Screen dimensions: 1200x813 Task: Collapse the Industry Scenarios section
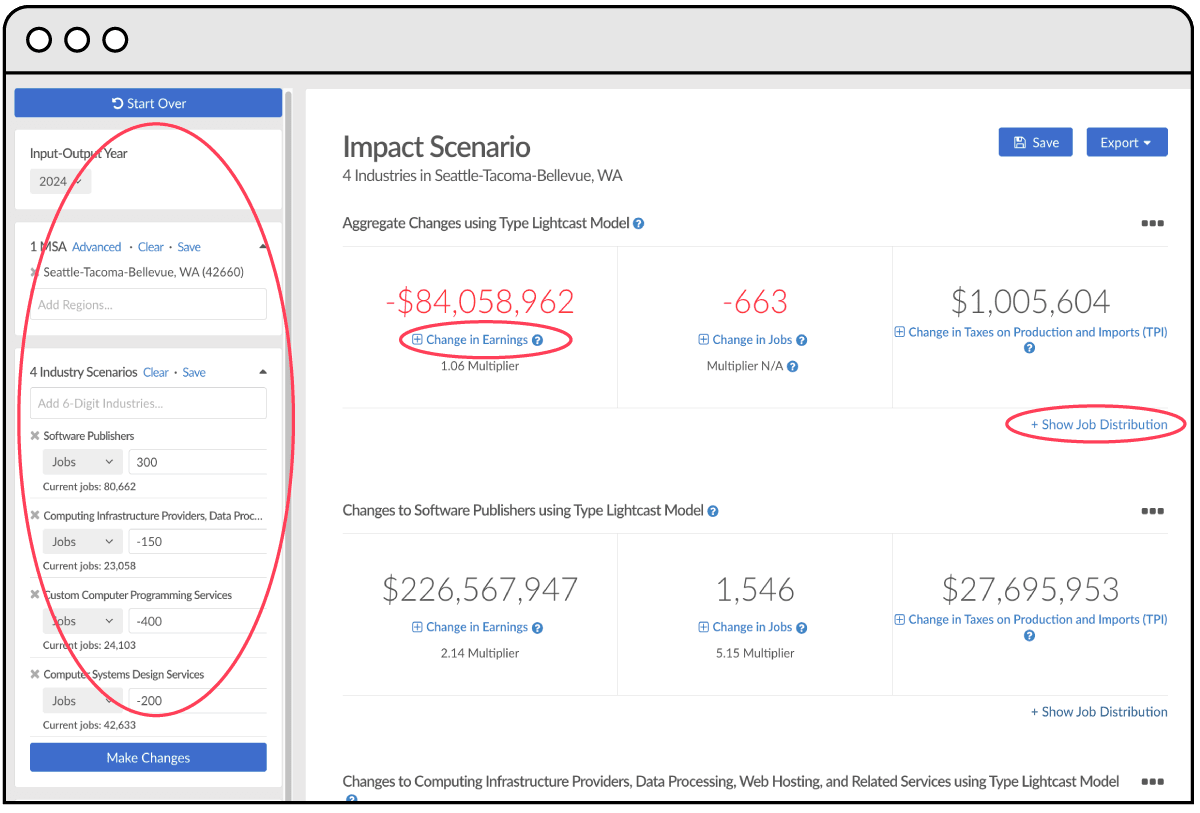pos(263,372)
